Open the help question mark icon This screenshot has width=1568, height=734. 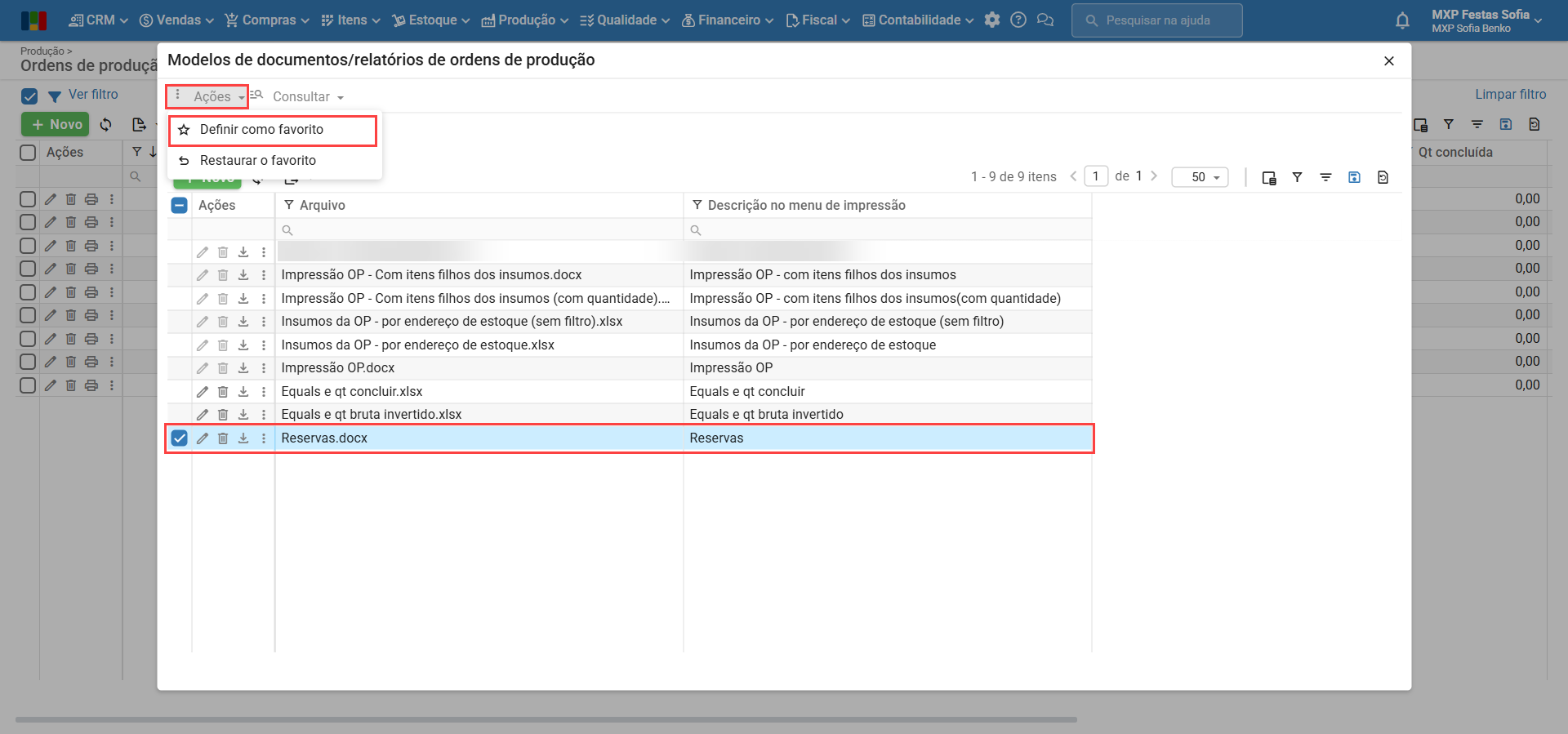pyautogui.click(x=1018, y=20)
